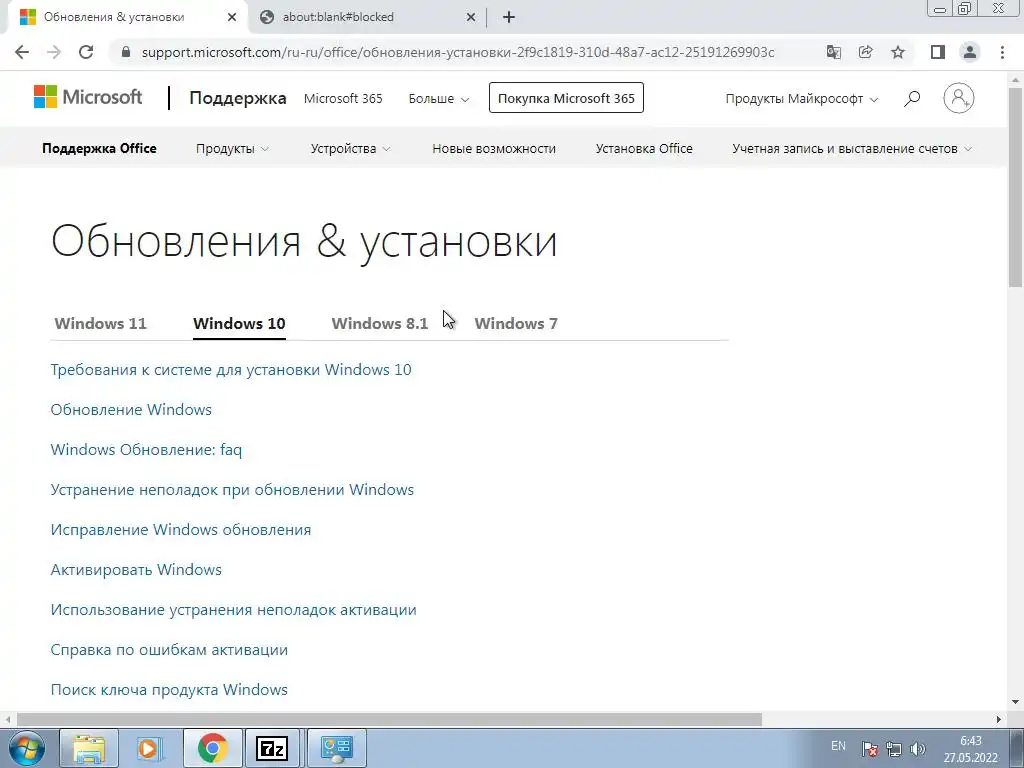This screenshot has height=768, width=1024.
Task: Open Поиск ключа продукта Windows link
Action: (x=169, y=690)
